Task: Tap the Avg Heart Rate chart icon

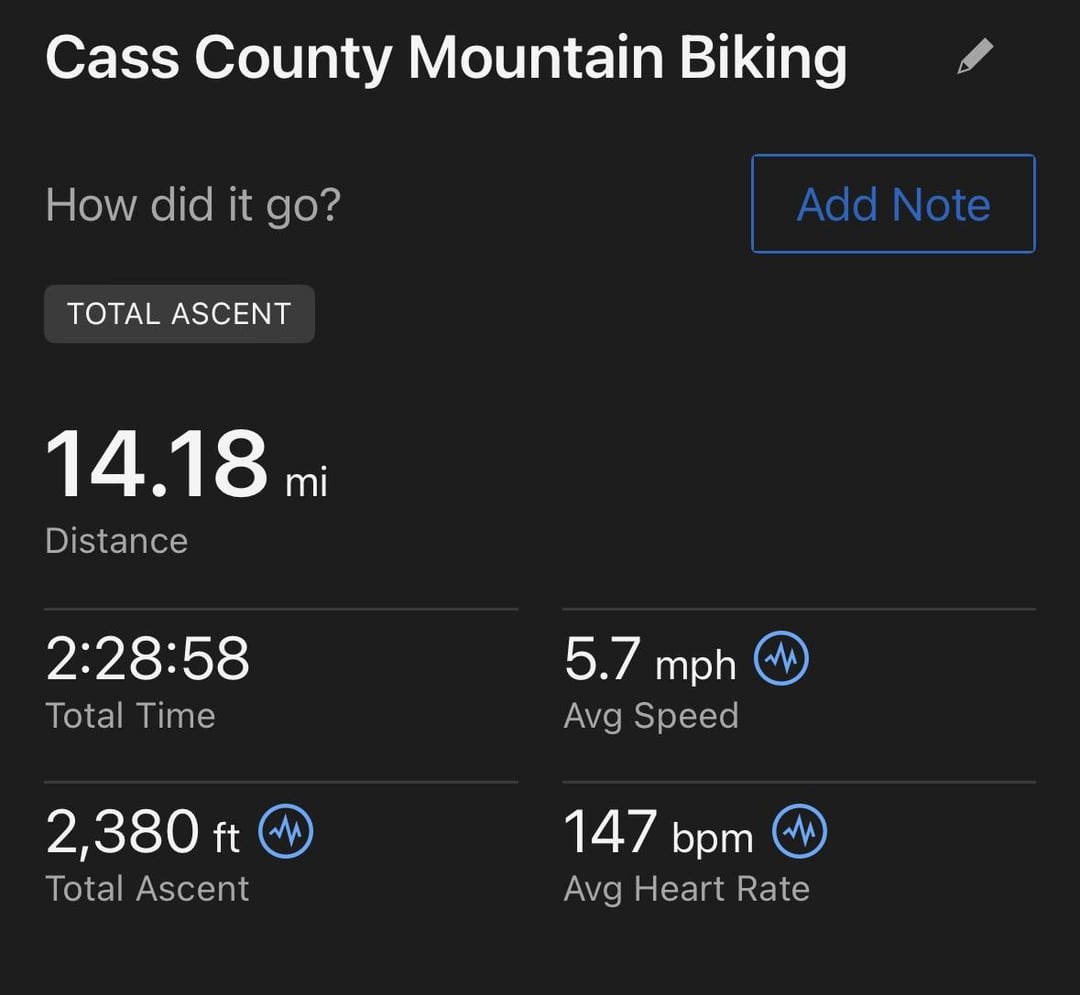Action: point(800,831)
